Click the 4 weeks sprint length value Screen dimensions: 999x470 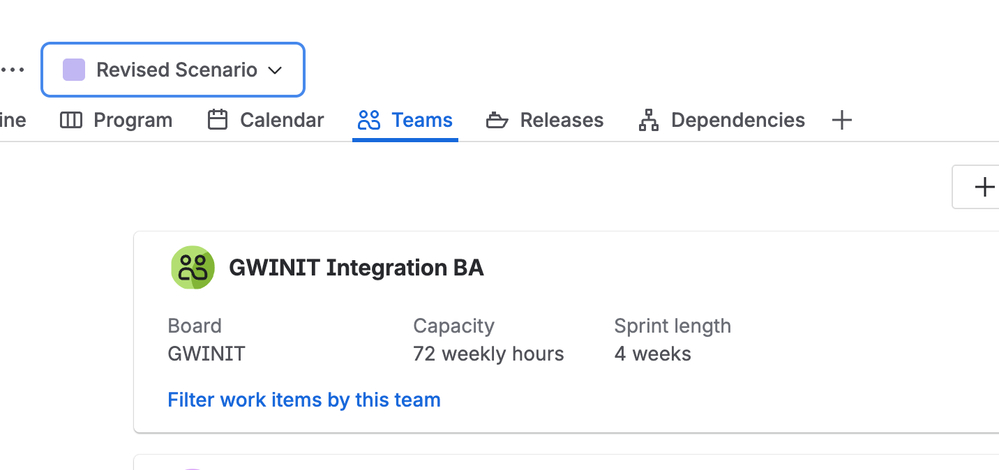coord(652,354)
